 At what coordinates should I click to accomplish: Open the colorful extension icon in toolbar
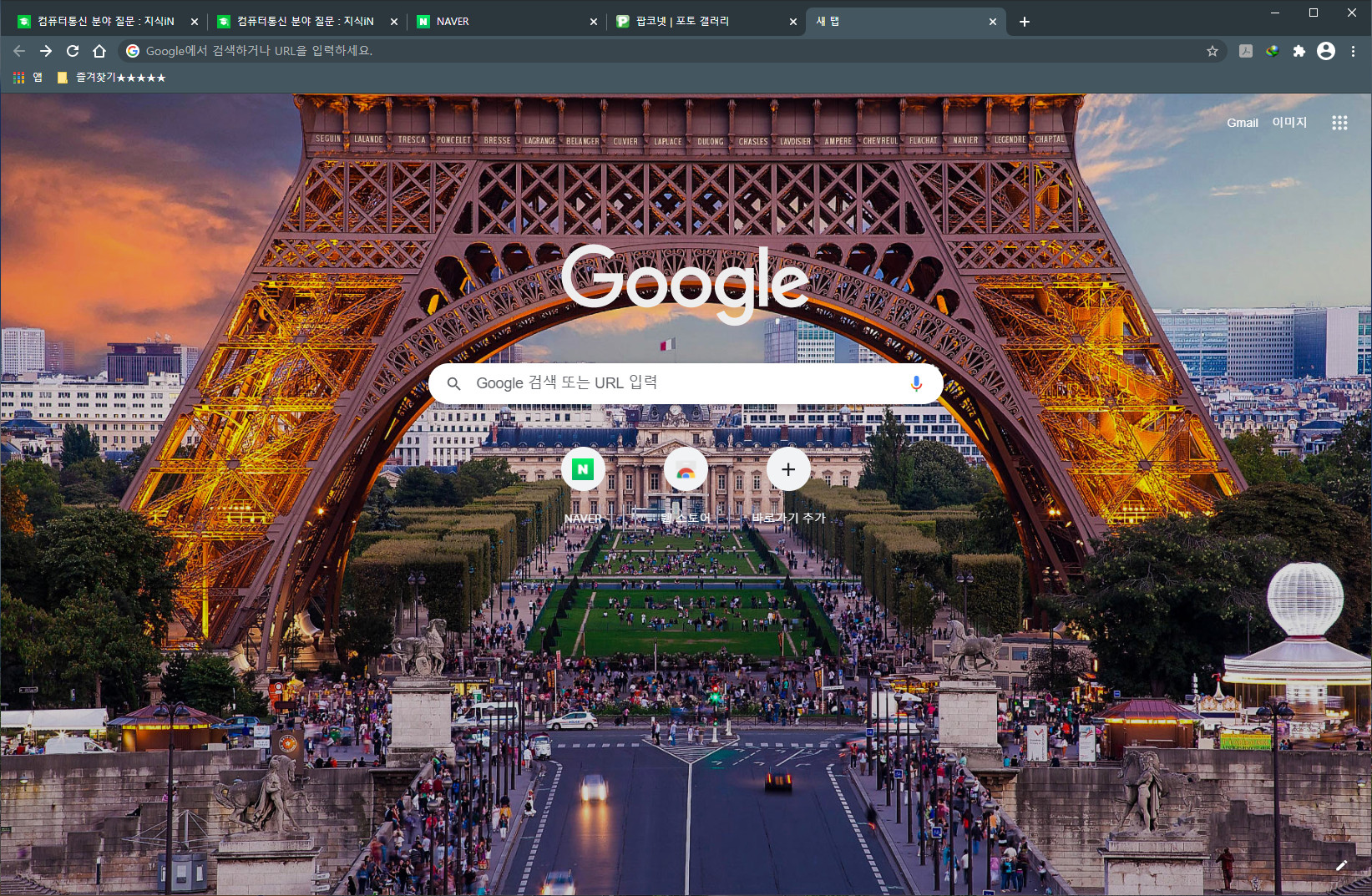(x=1273, y=51)
